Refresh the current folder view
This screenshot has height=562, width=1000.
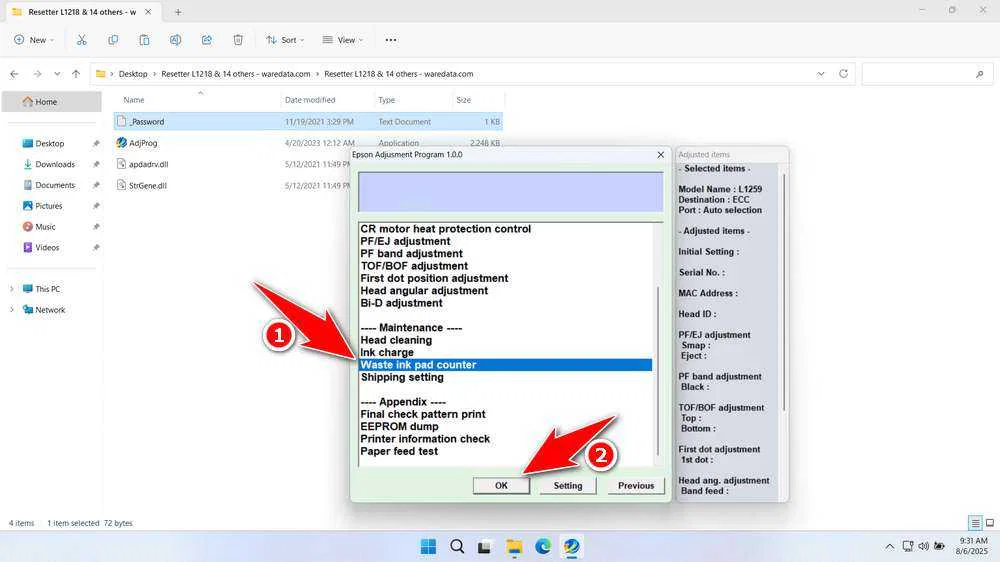pos(843,74)
